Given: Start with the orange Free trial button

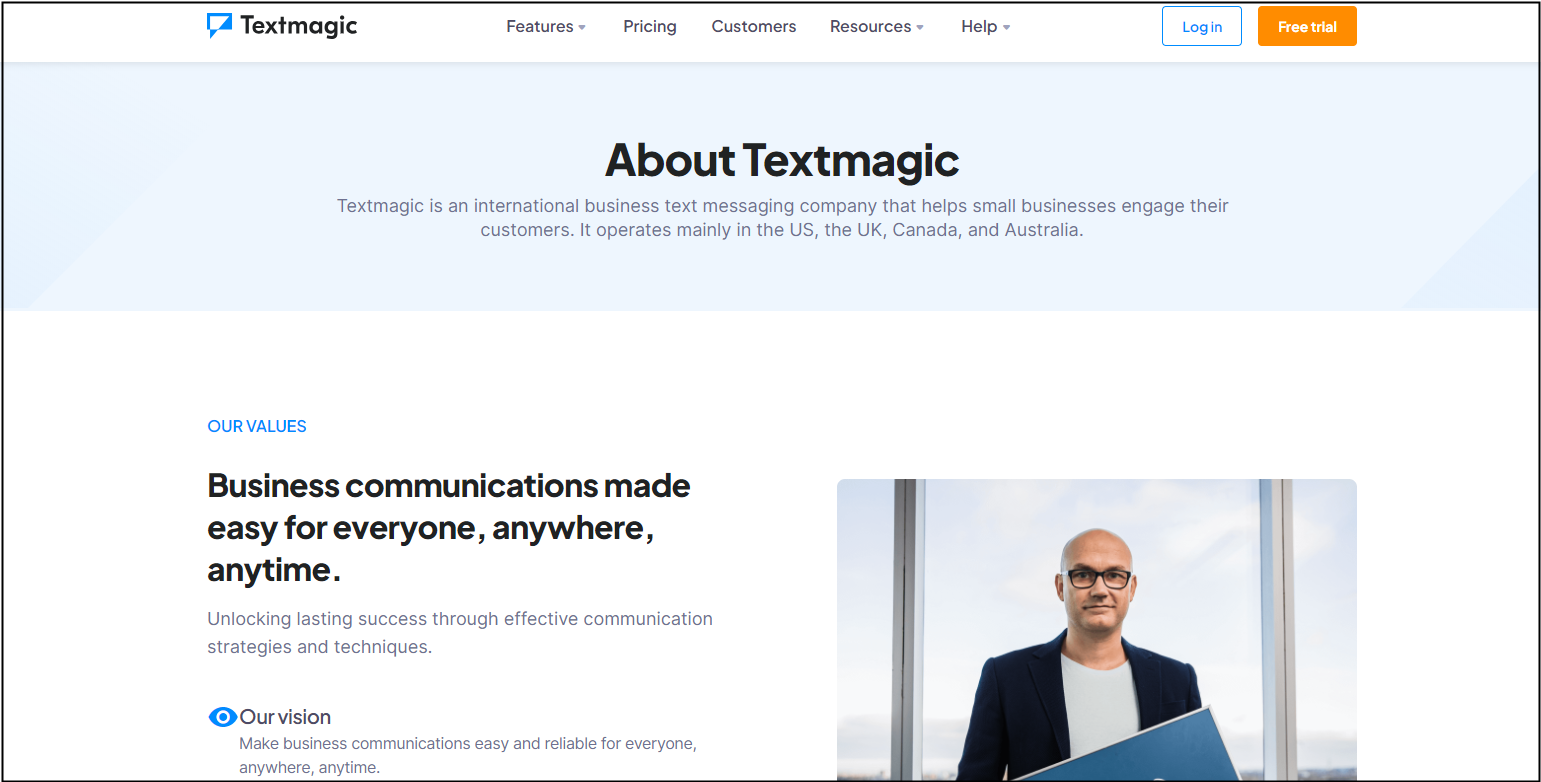Looking at the screenshot, I should tap(1306, 27).
